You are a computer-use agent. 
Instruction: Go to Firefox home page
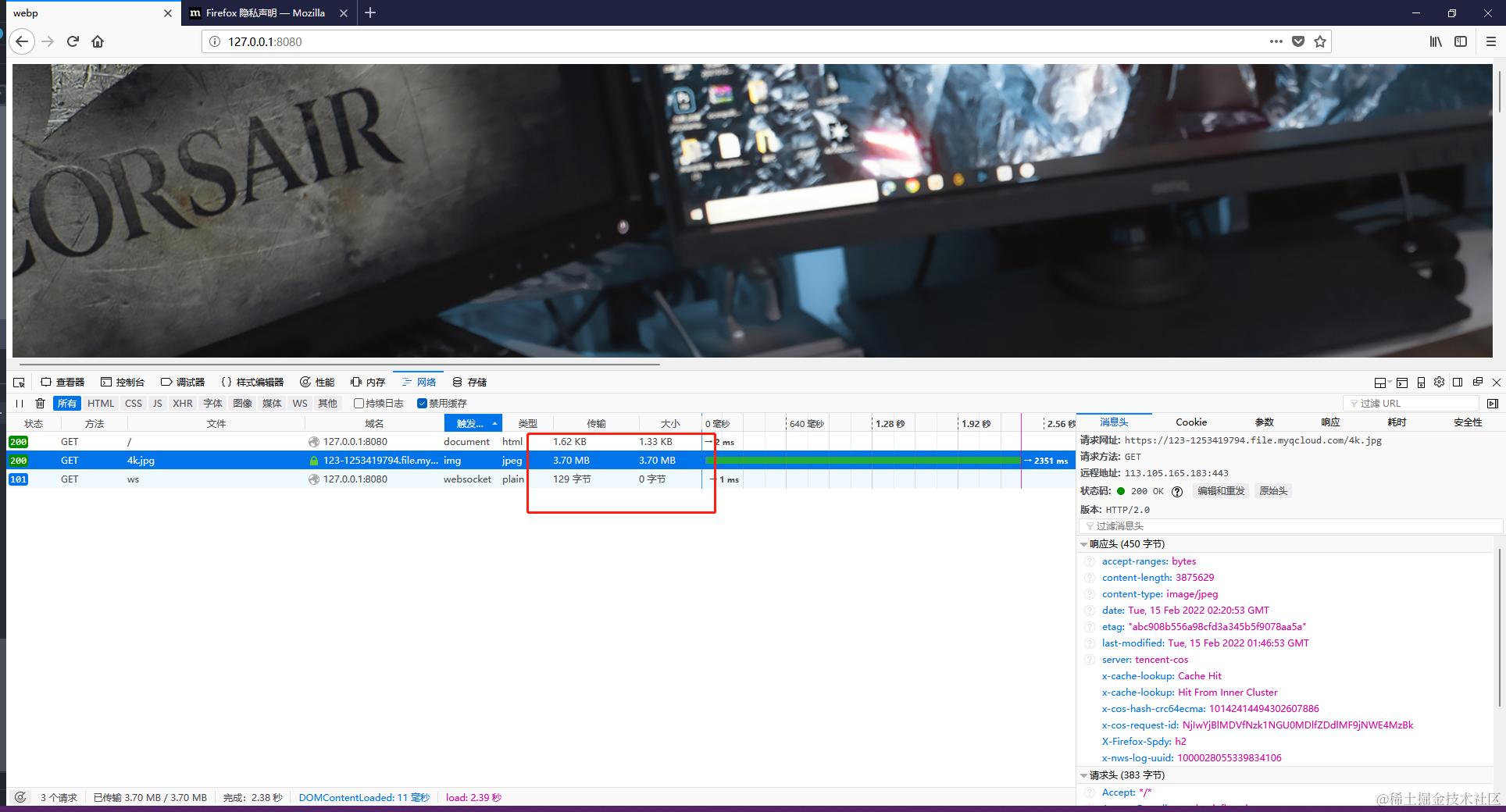(x=98, y=41)
